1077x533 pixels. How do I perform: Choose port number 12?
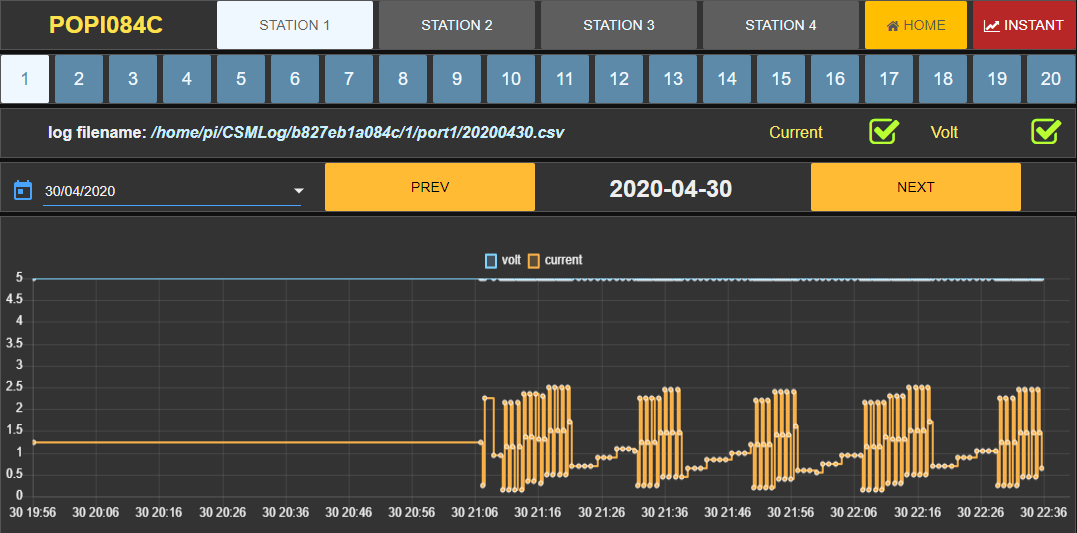click(x=619, y=79)
